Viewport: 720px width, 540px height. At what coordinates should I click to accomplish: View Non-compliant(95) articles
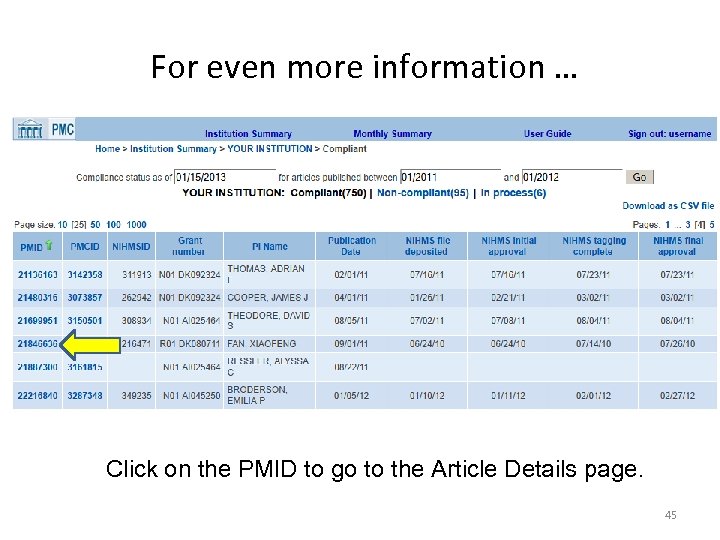pos(422,192)
